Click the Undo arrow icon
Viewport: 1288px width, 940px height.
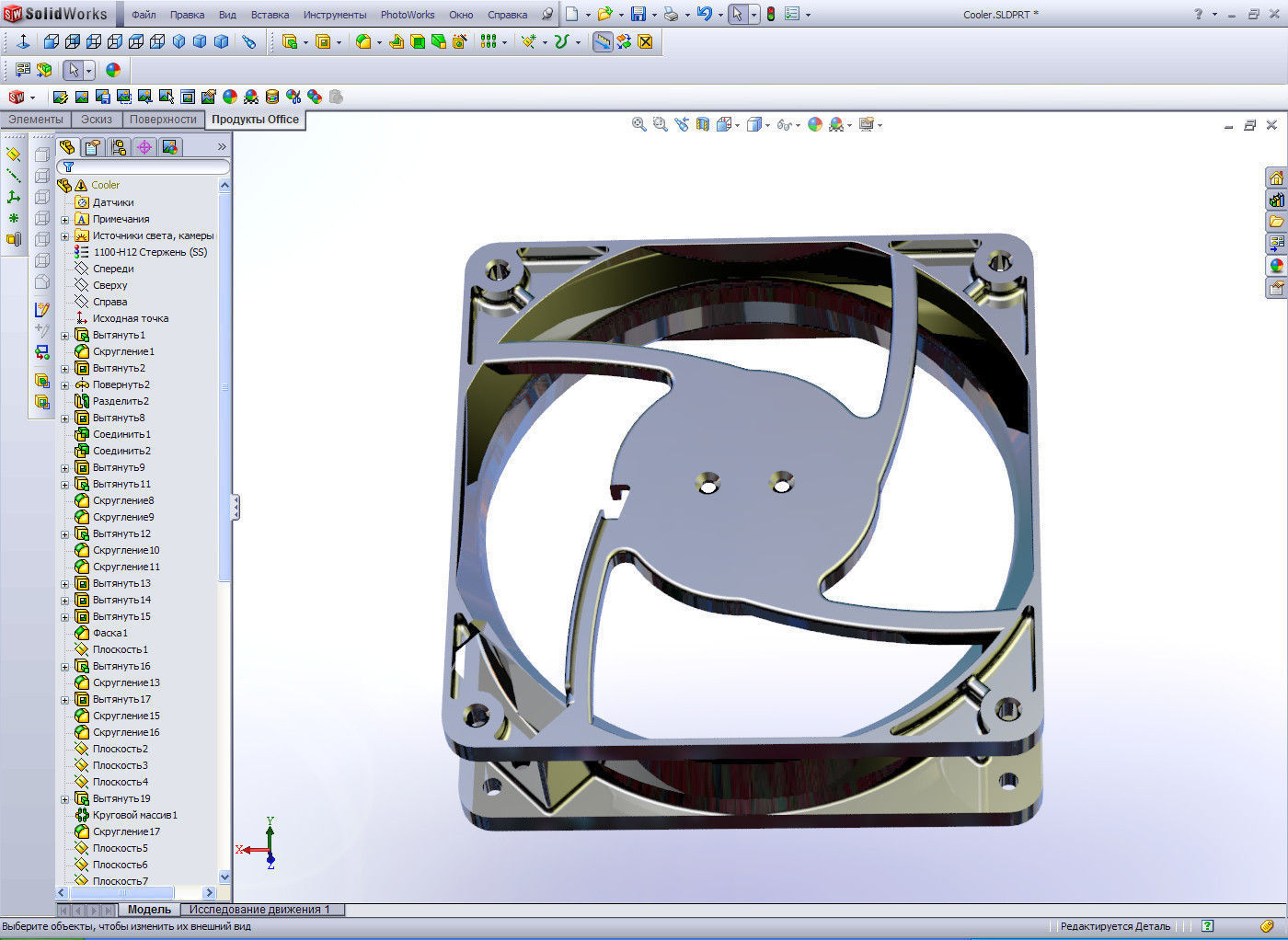pyautogui.click(x=705, y=14)
